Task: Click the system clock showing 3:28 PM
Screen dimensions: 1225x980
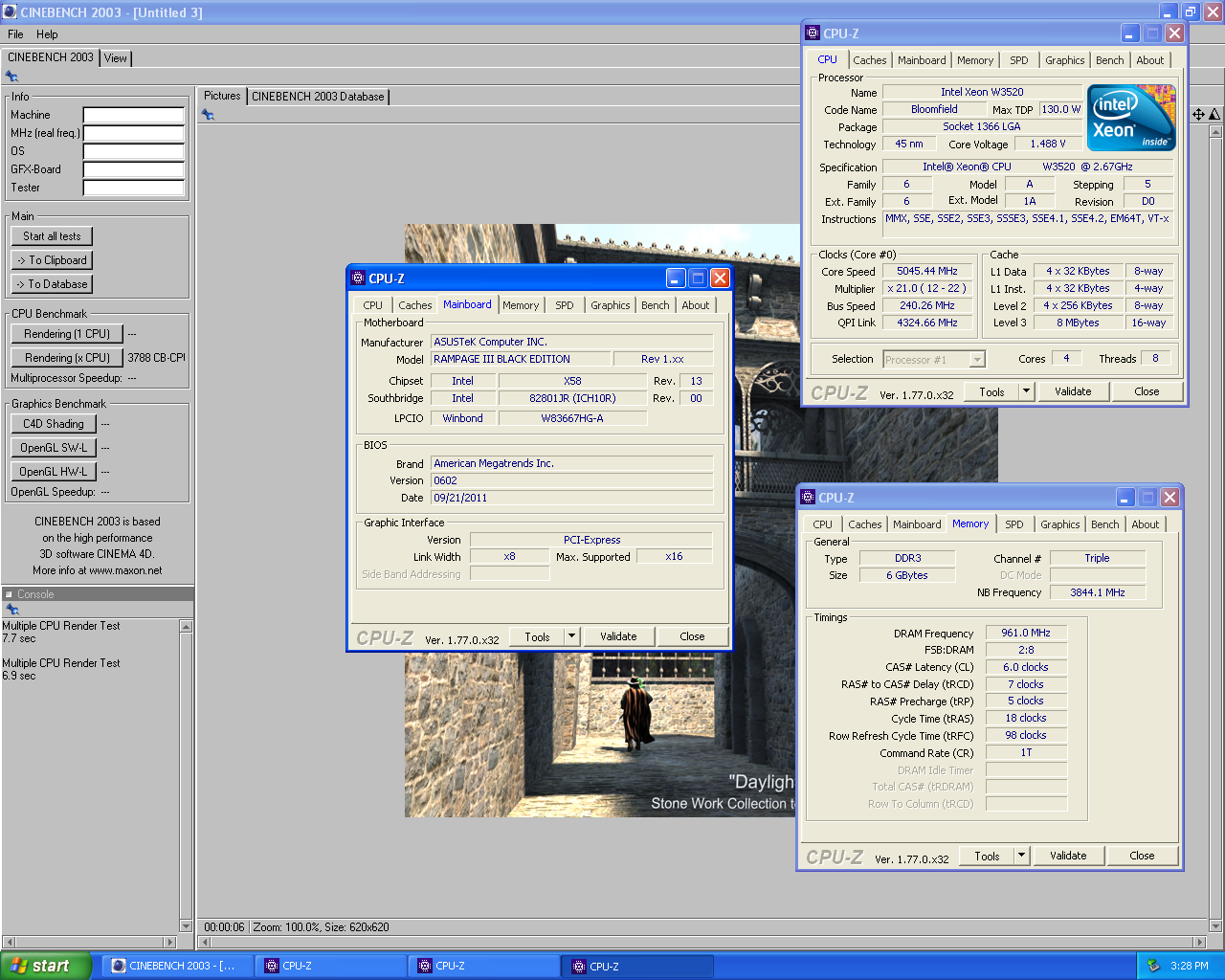Action: (x=1190, y=966)
